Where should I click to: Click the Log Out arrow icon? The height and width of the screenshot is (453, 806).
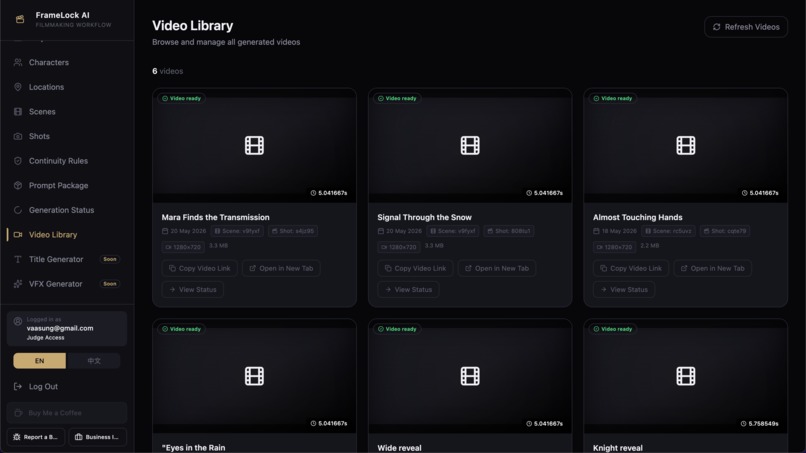[18, 386]
